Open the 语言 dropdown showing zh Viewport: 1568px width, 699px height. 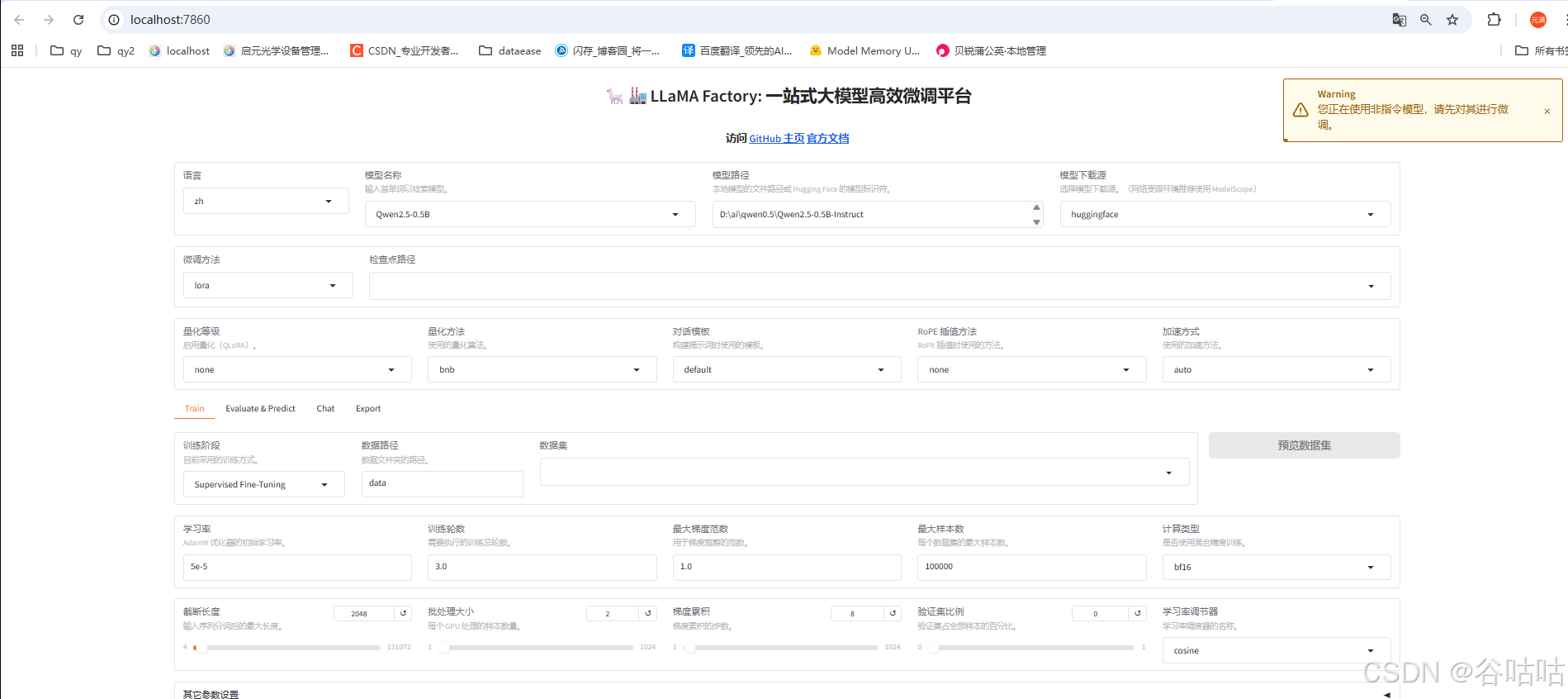tap(266, 201)
